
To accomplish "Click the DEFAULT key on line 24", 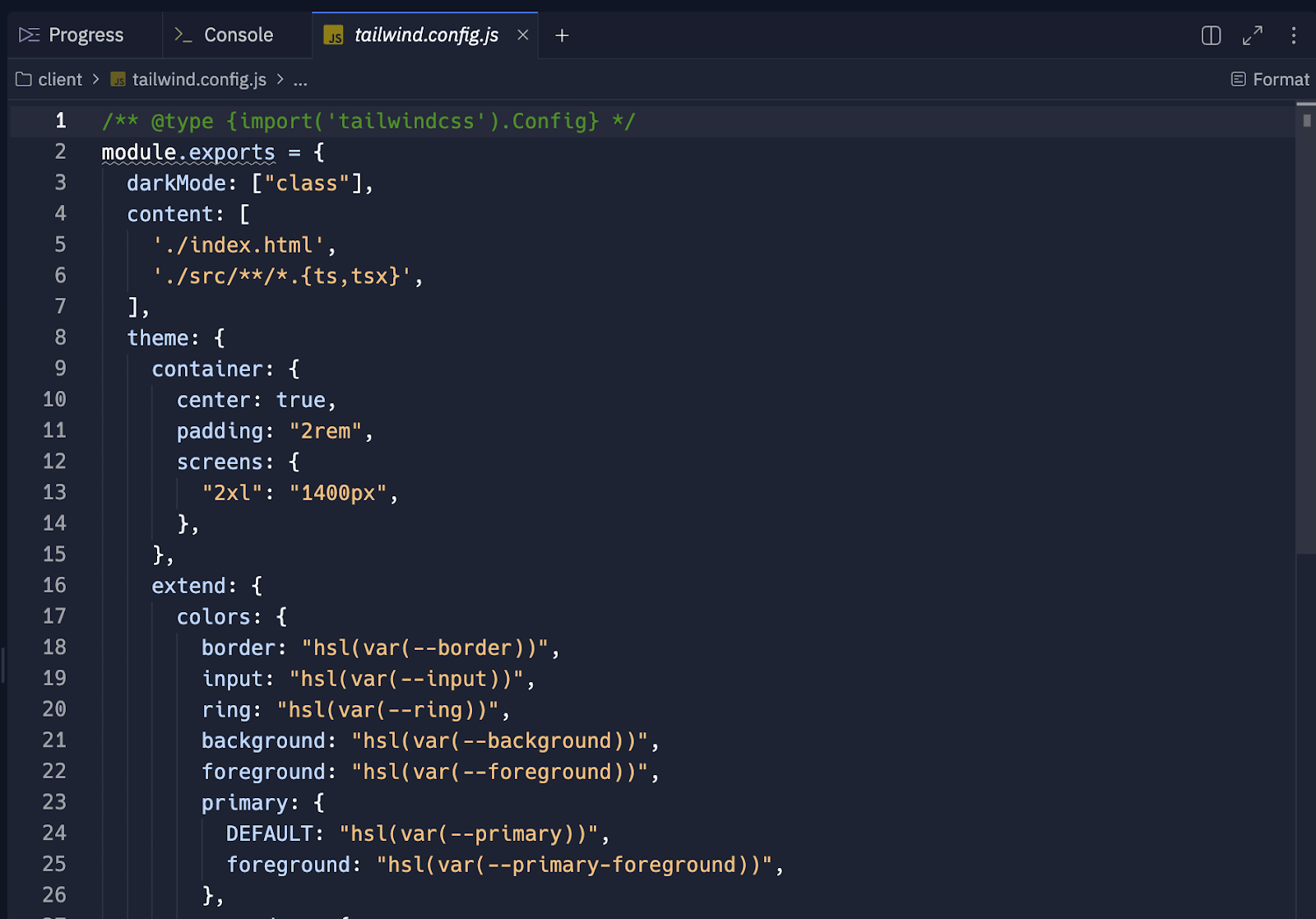I will (x=269, y=834).
